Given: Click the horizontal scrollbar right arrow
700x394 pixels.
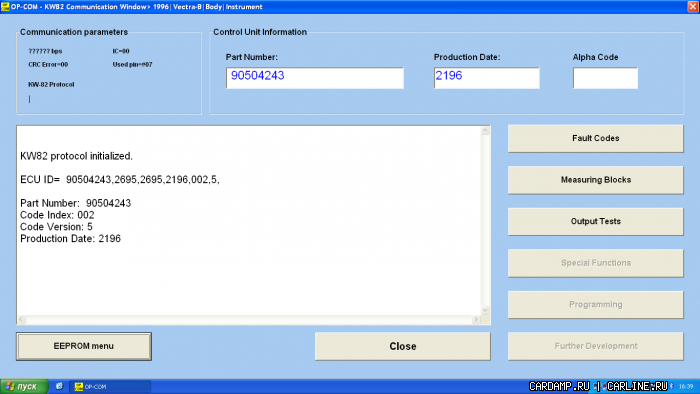Looking at the screenshot, I should 476,319.
